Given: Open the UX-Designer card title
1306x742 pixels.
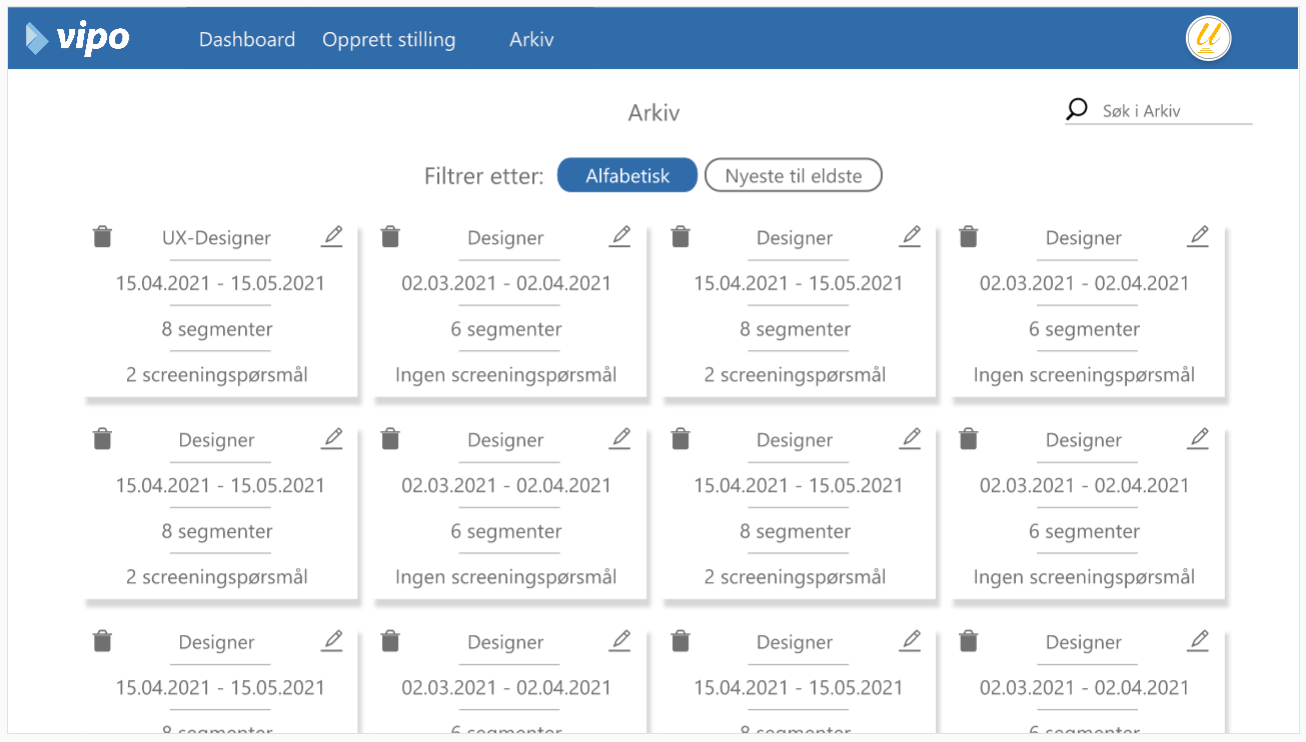Looking at the screenshot, I should (216, 238).
